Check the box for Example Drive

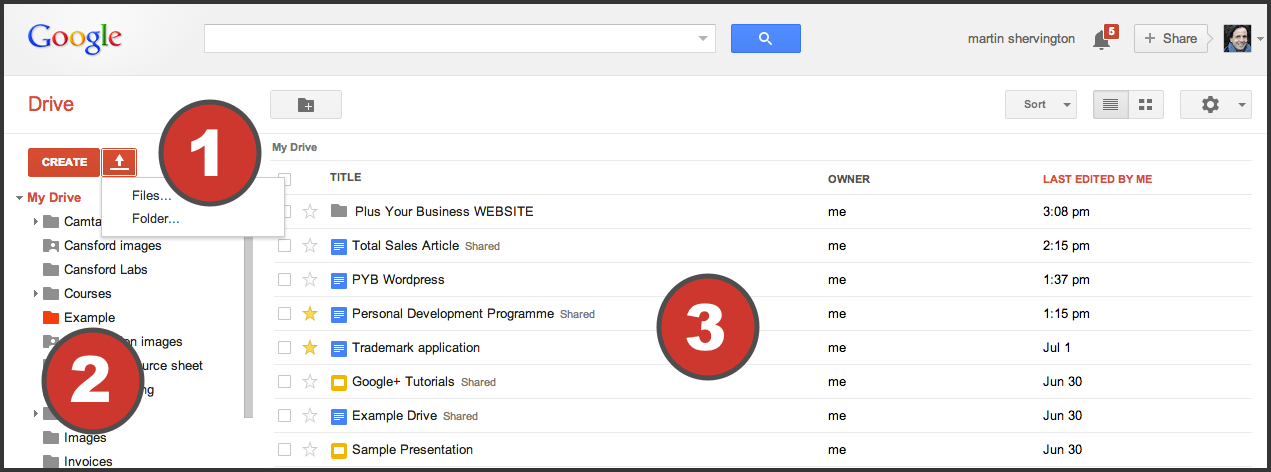(x=285, y=415)
